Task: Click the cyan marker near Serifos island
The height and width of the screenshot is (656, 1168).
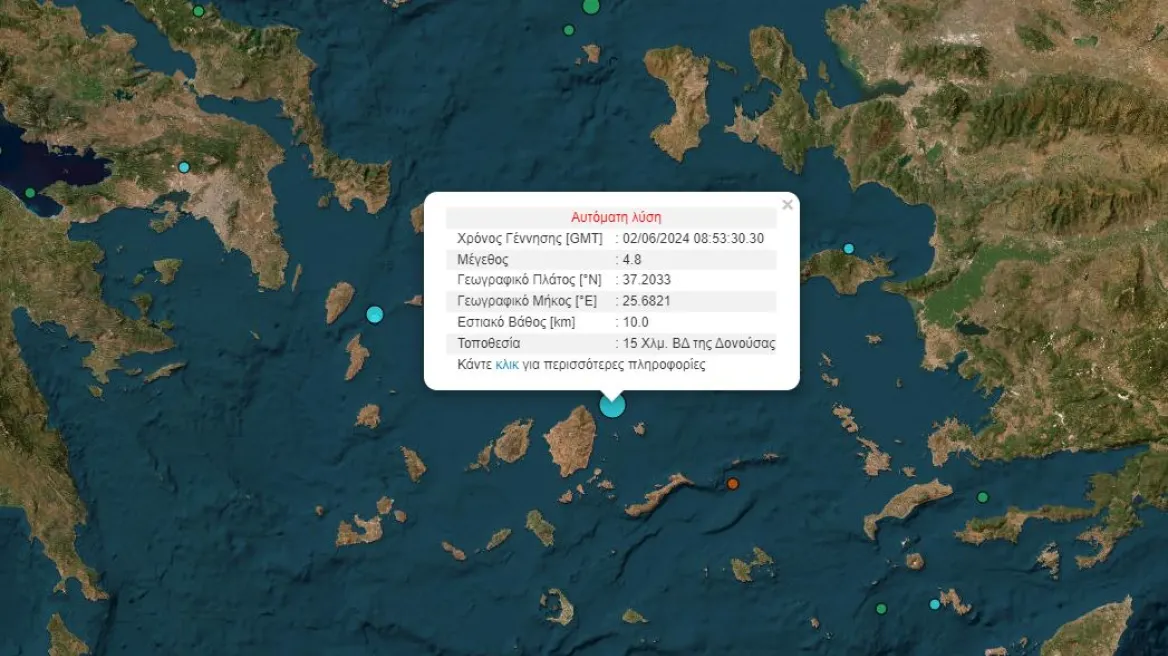Action: 375,313
